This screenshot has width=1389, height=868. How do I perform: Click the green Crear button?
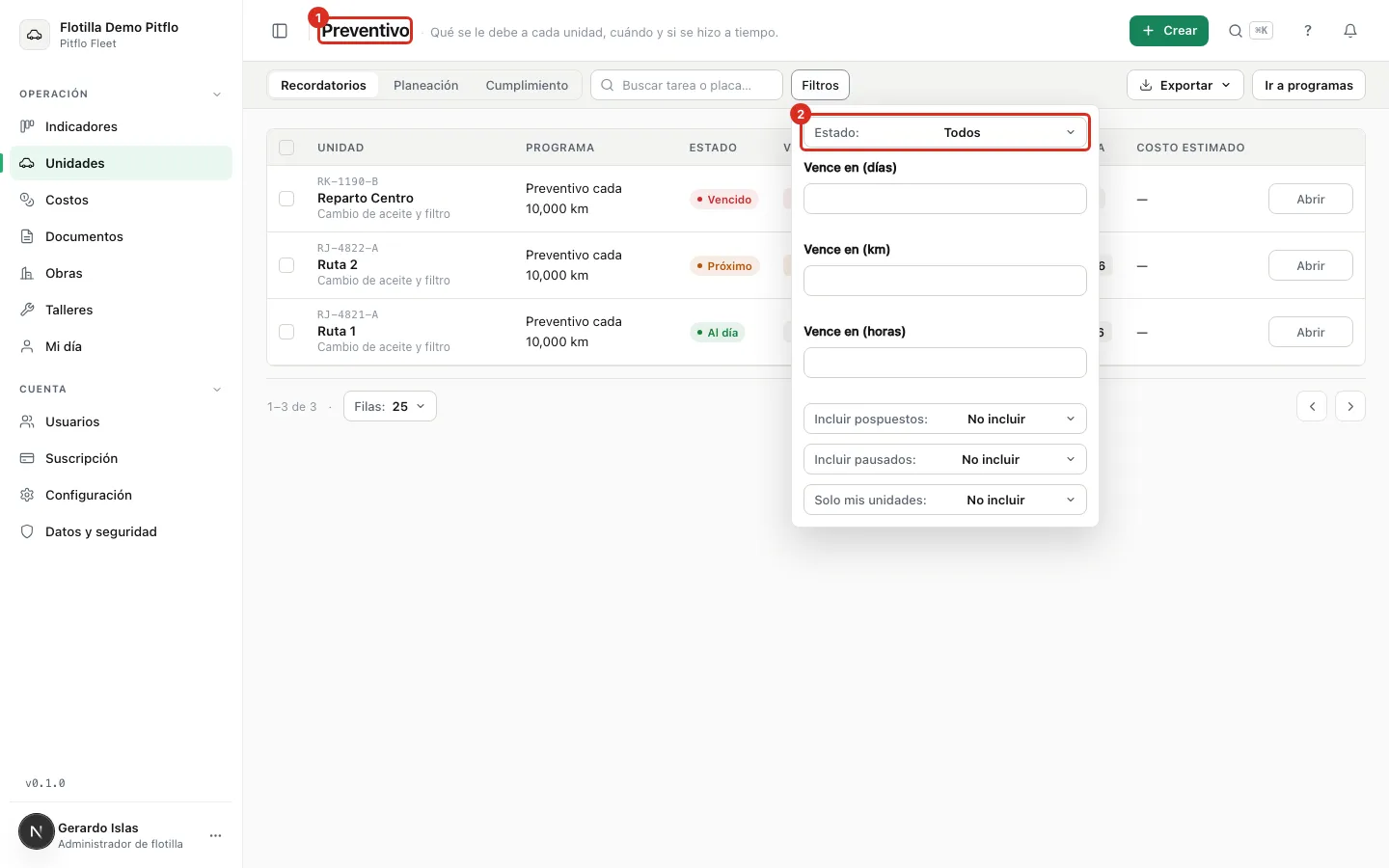[1169, 31]
